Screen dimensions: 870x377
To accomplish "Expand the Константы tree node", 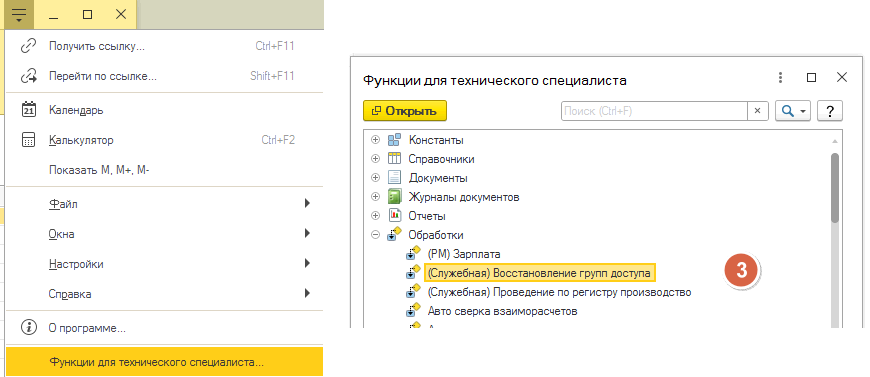I will coord(376,140).
